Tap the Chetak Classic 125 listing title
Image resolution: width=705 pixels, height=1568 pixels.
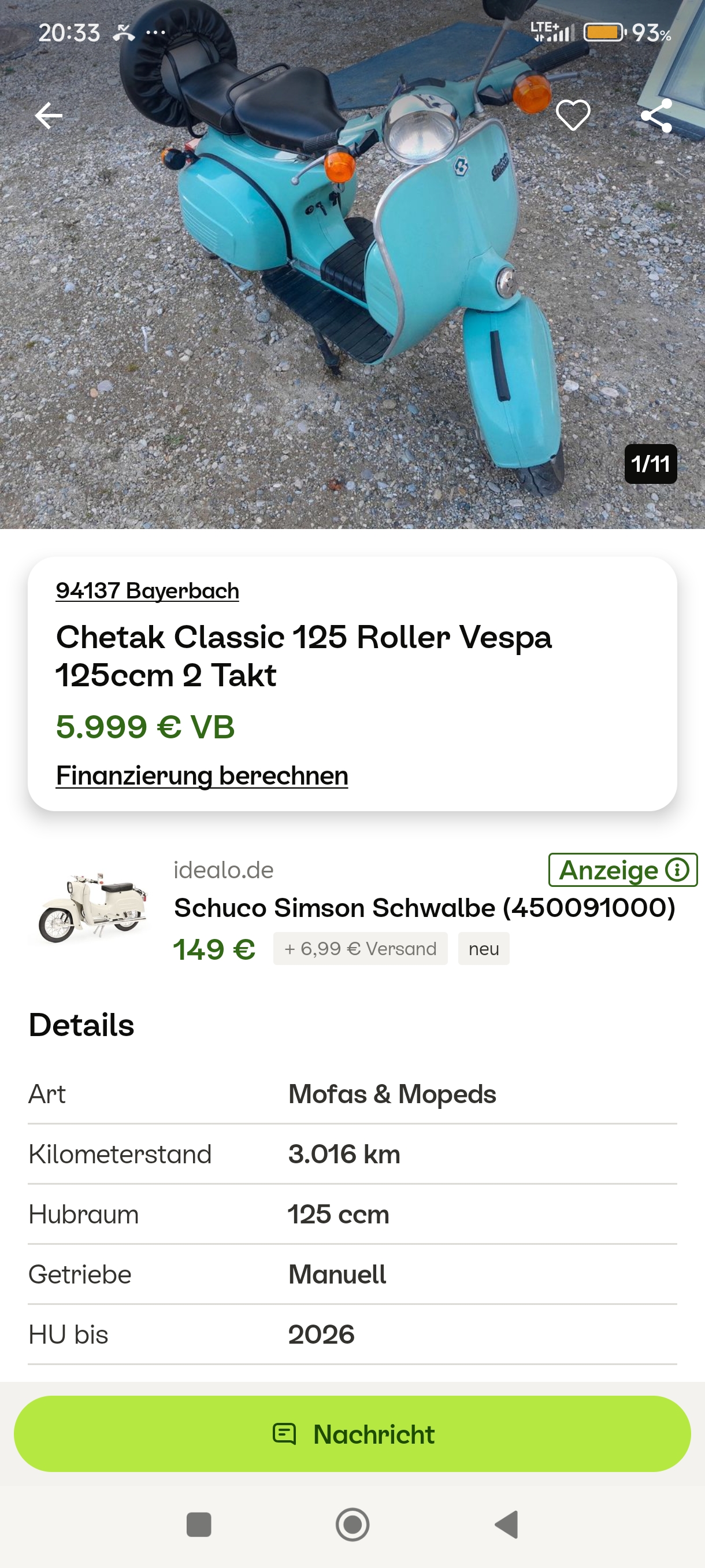pyautogui.click(x=304, y=656)
